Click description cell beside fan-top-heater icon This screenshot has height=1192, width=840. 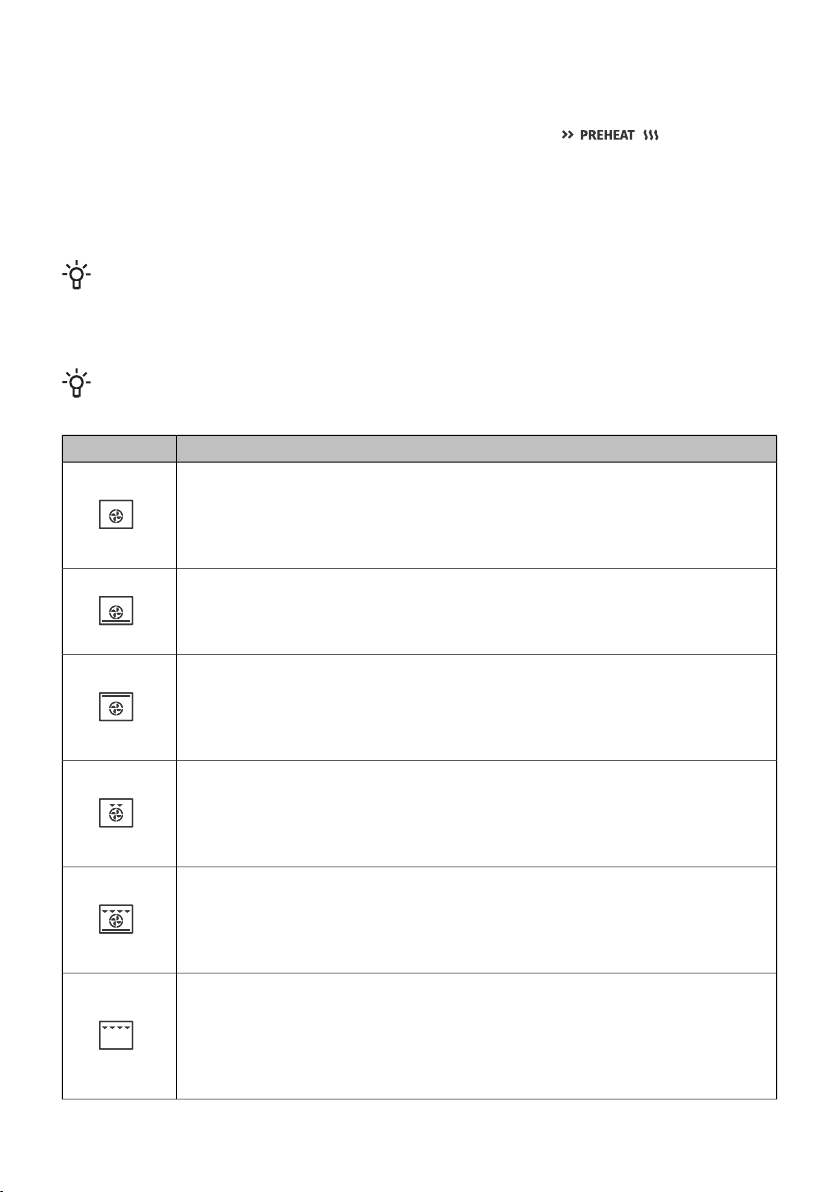pos(477,707)
